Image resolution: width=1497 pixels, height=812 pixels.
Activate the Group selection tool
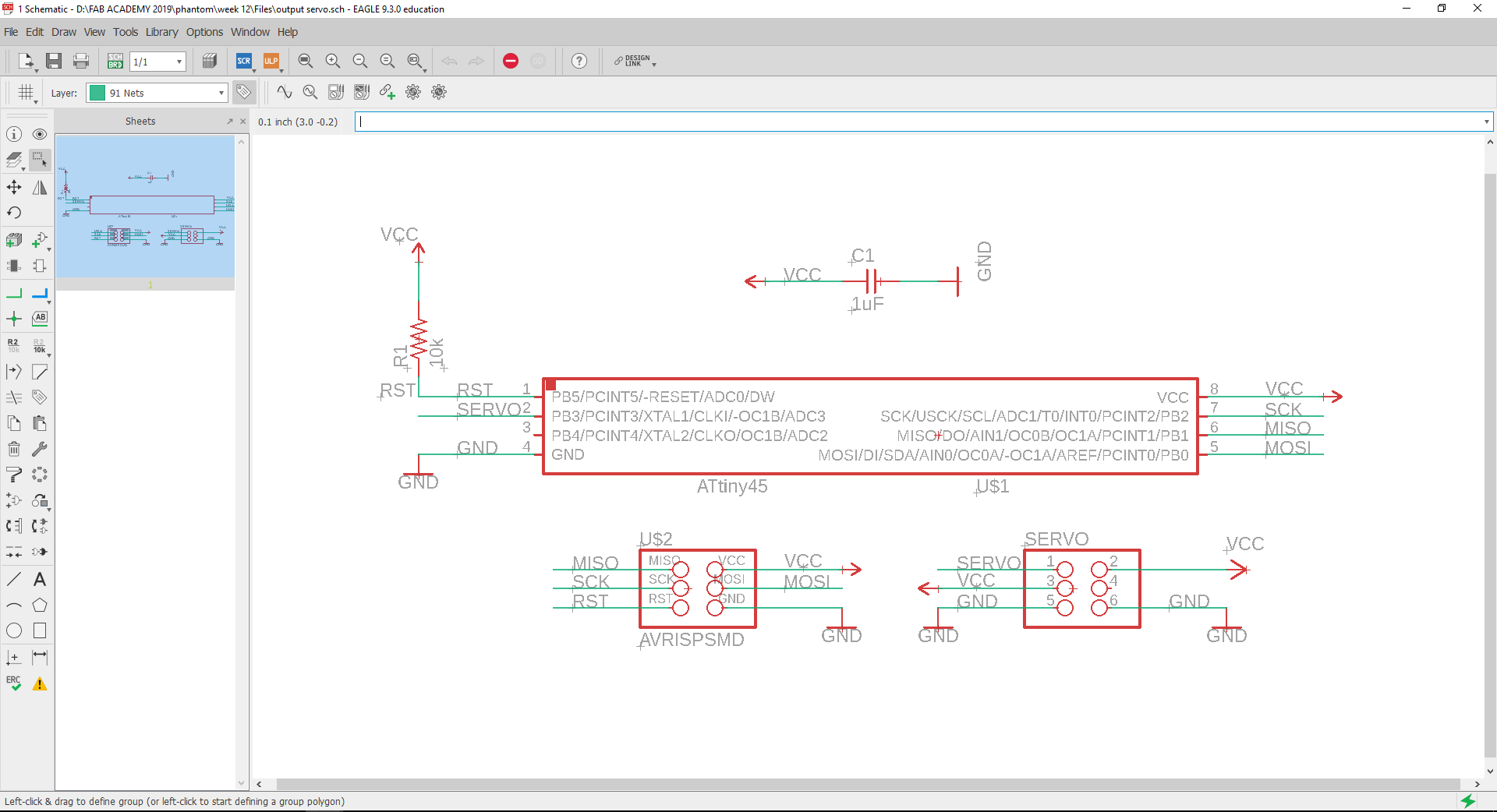click(40, 161)
